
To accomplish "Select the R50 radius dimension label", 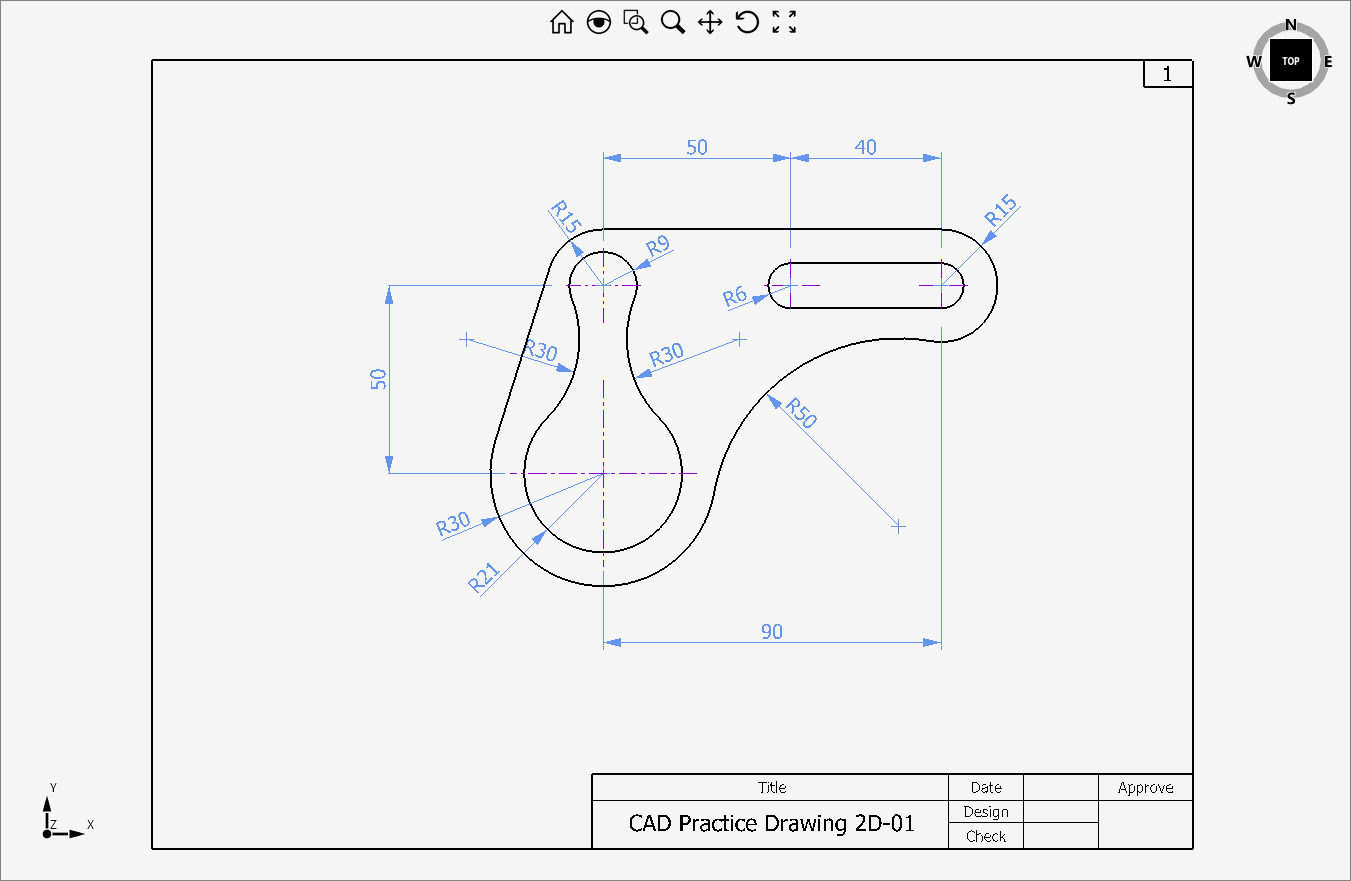I will [801, 412].
